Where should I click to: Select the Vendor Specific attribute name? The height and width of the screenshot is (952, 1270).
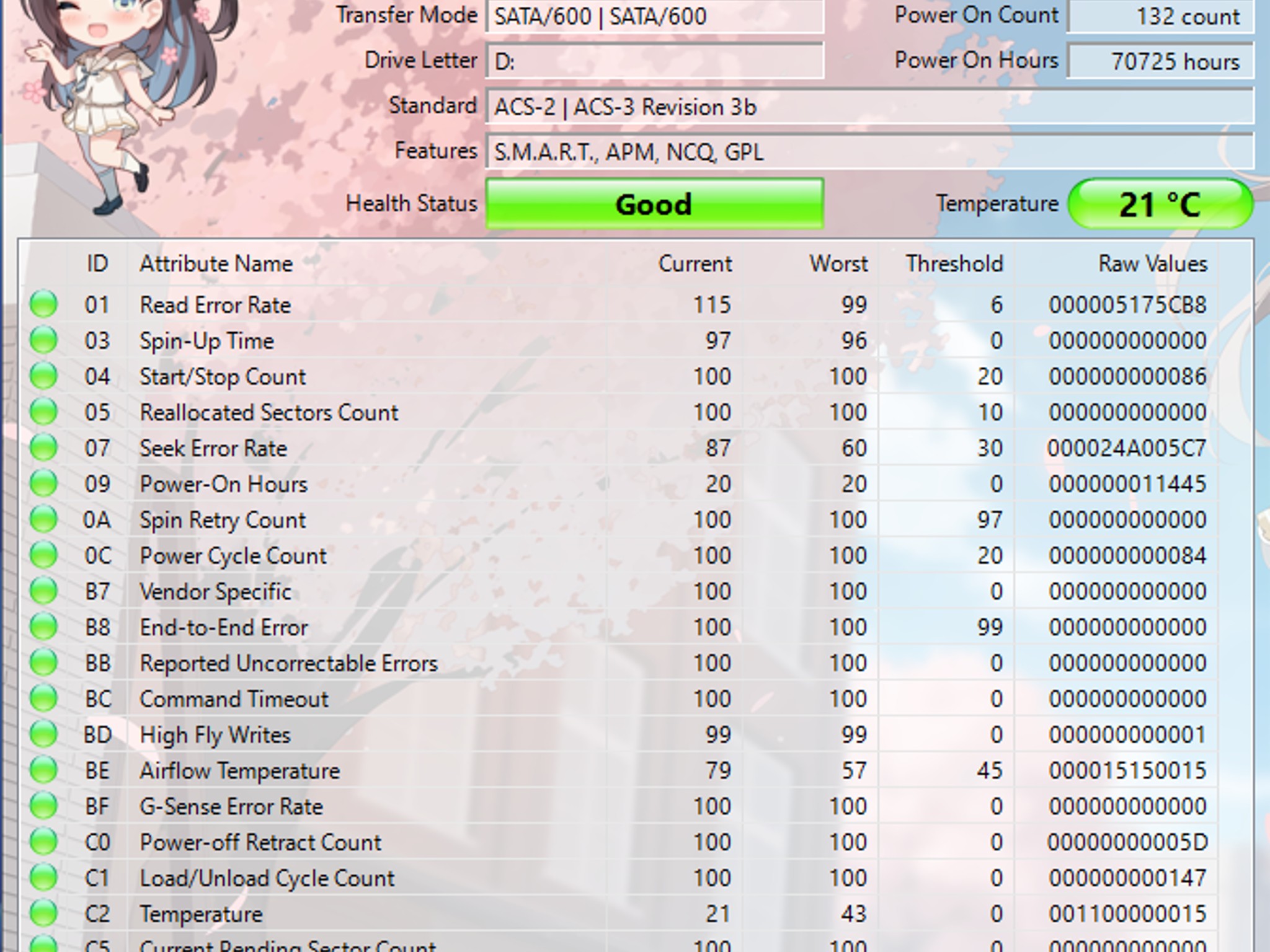(x=215, y=592)
